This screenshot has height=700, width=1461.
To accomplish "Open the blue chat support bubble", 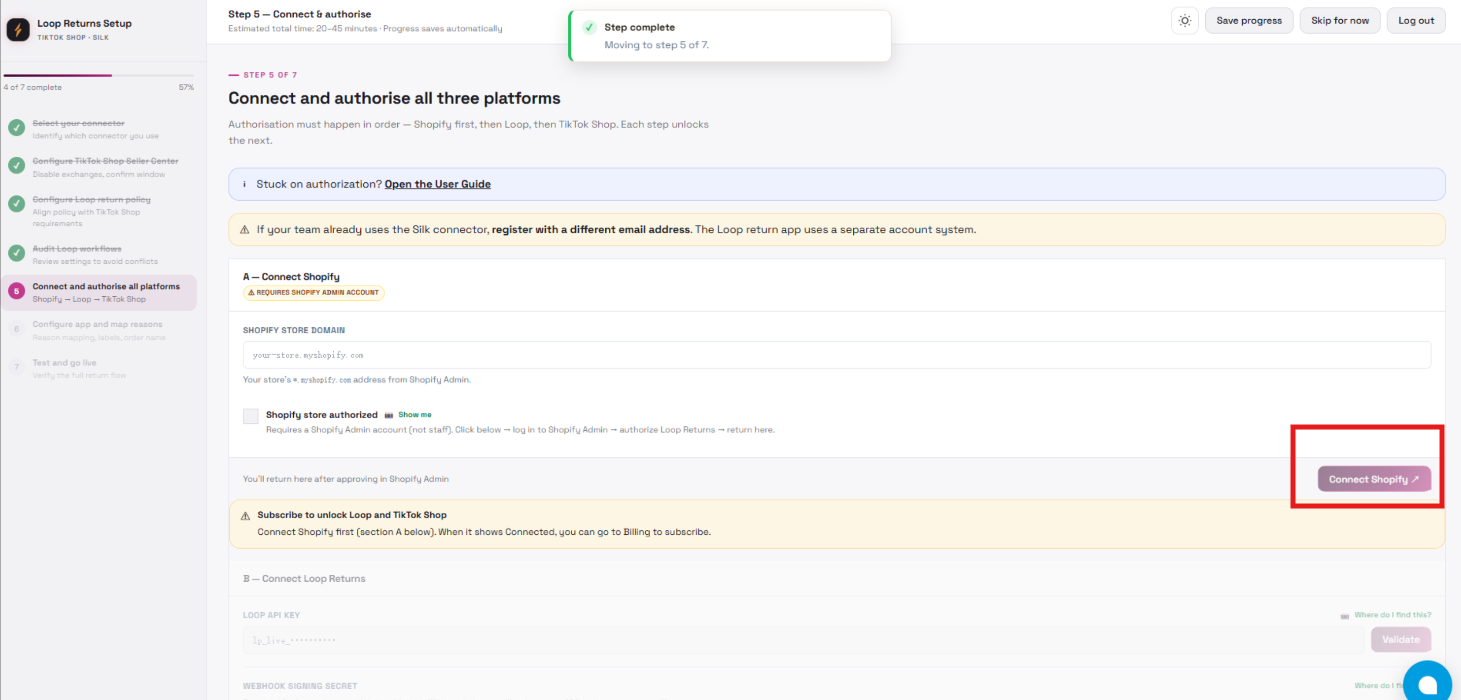I will (x=1427, y=684).
